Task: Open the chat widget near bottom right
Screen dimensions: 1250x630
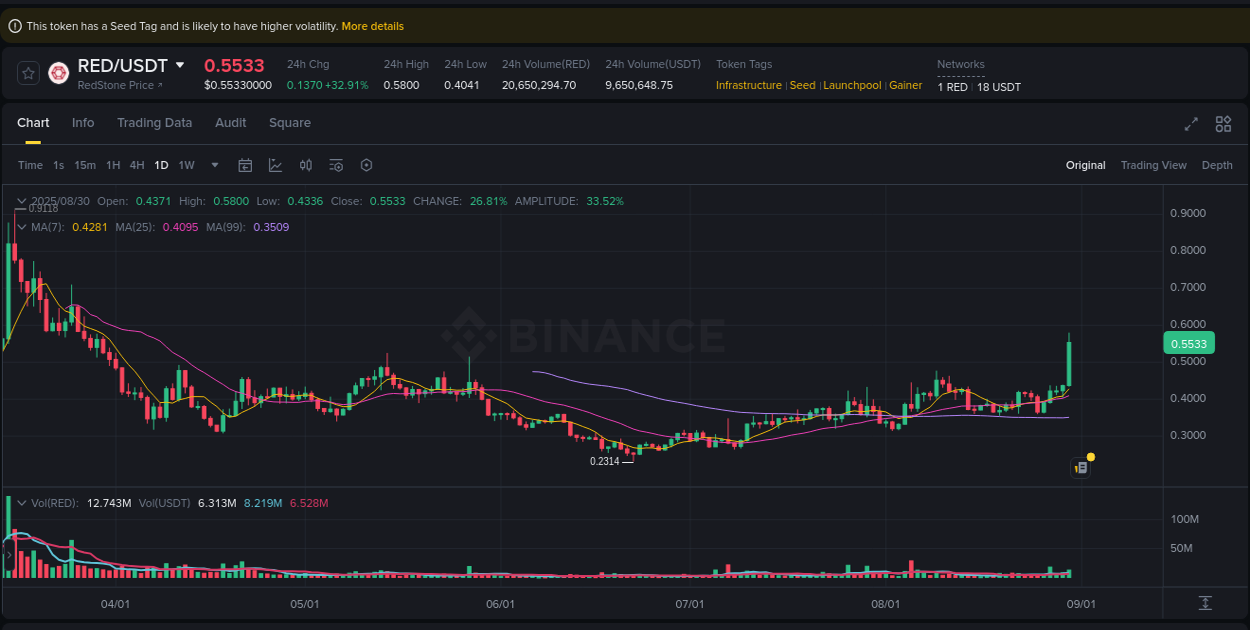Action: click(x=1081, y=467)
